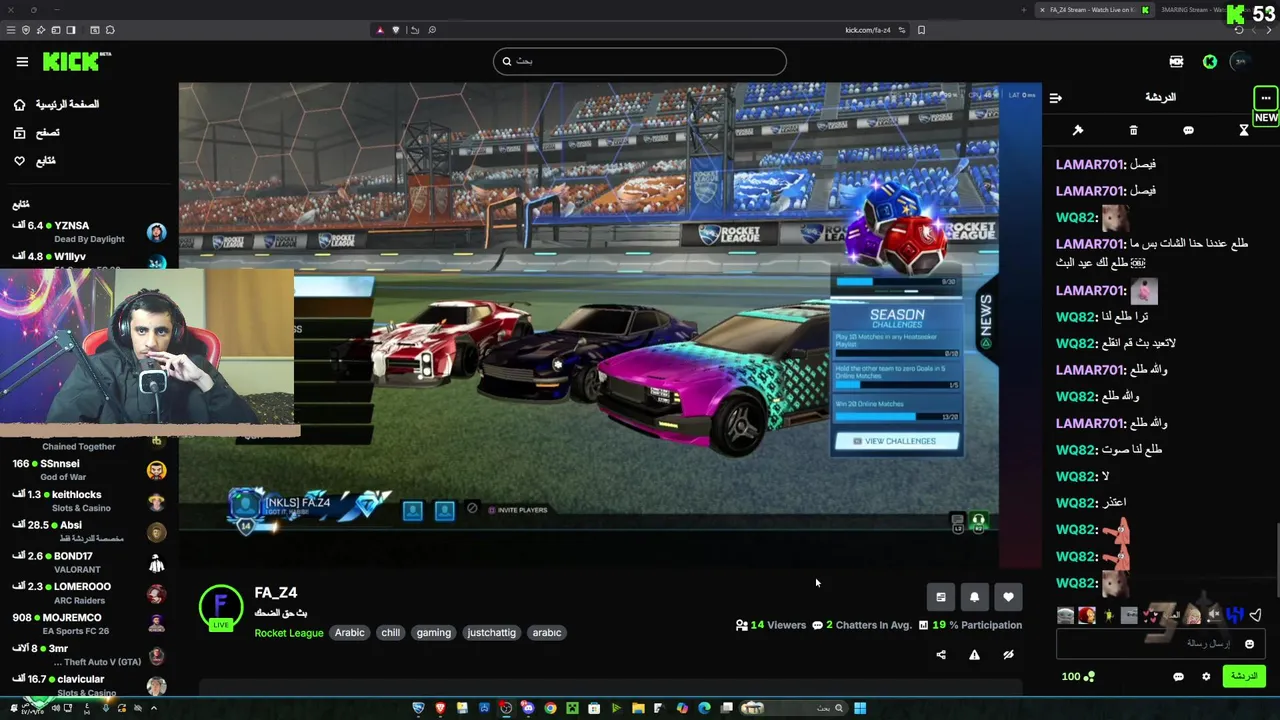Click the camera icon in top header
The height and width of the screenshot is (720, 1280).
tap(1176, 62)
